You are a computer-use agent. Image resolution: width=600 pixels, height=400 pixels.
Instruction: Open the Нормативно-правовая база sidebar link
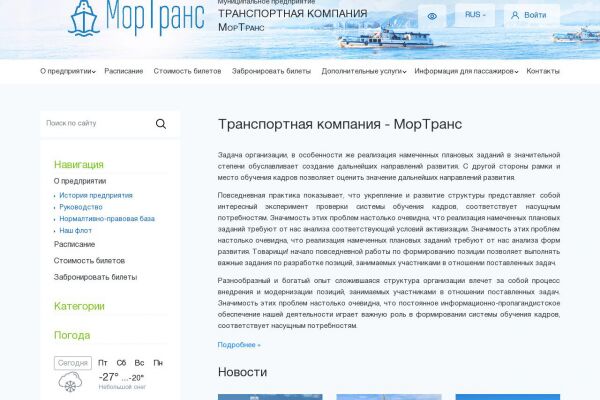pyautogui.click(x=107, y=219)
